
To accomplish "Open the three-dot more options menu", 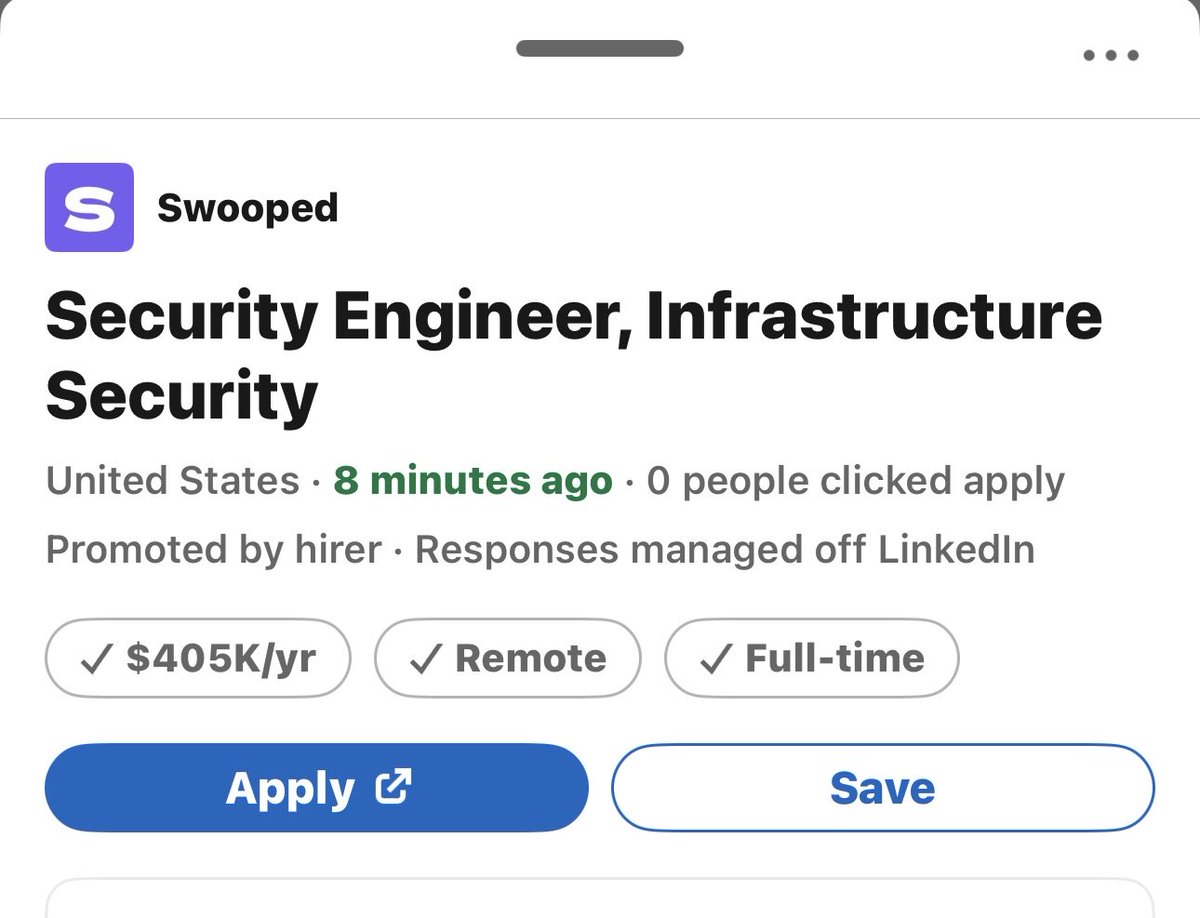I will tap(1111, 56).
